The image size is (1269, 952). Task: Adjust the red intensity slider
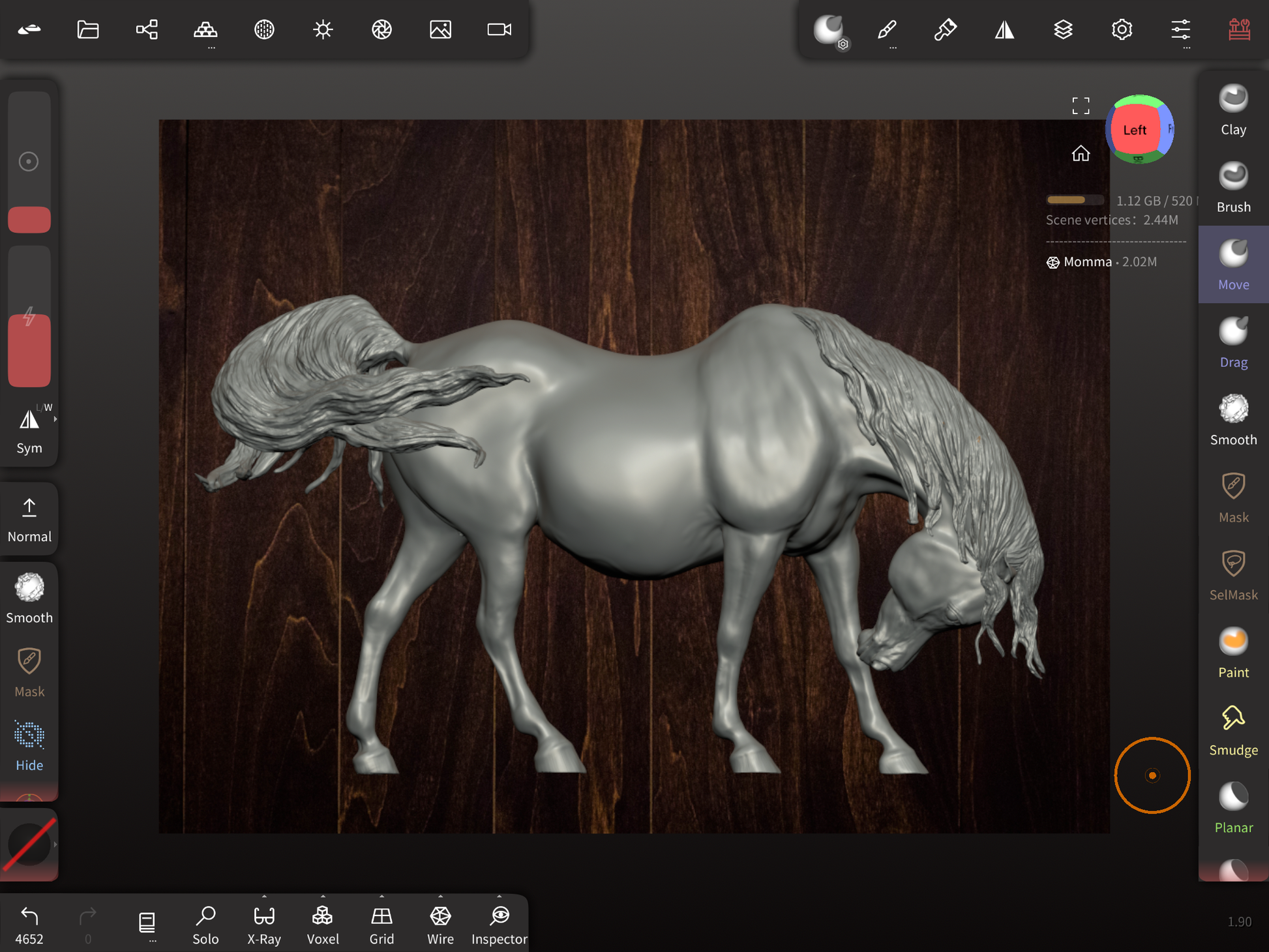[29, 350]
